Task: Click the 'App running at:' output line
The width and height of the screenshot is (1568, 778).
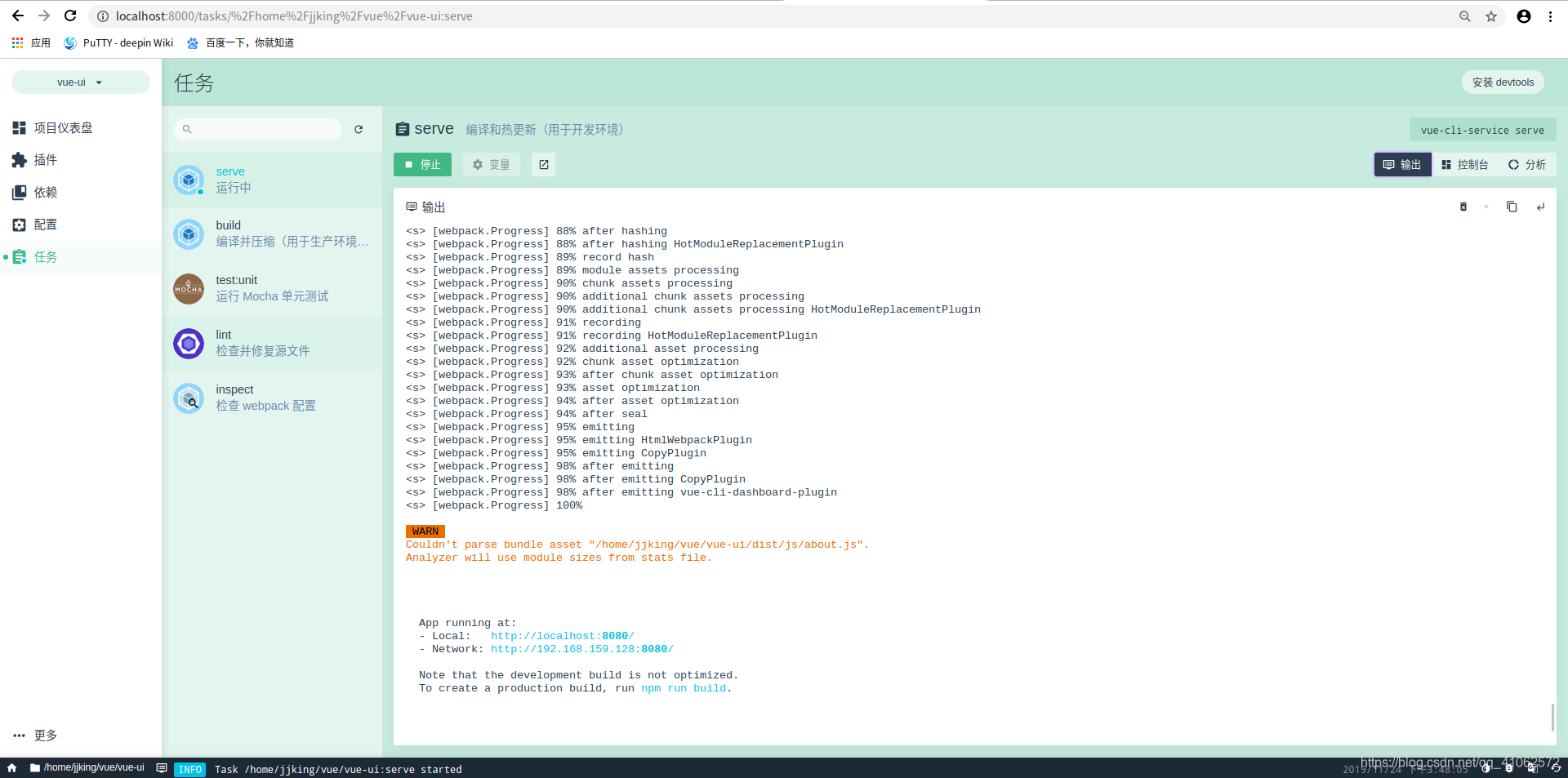Action: (468, 623)
